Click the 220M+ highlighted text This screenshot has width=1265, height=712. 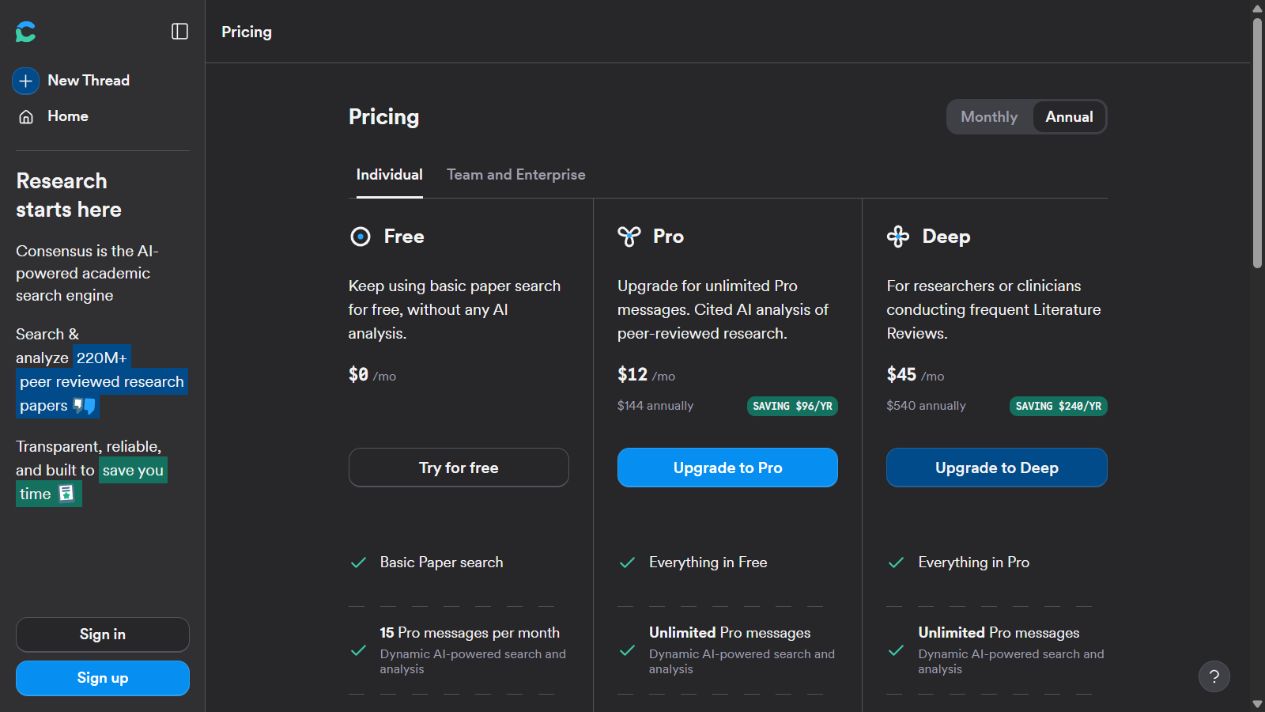point(102,358)
